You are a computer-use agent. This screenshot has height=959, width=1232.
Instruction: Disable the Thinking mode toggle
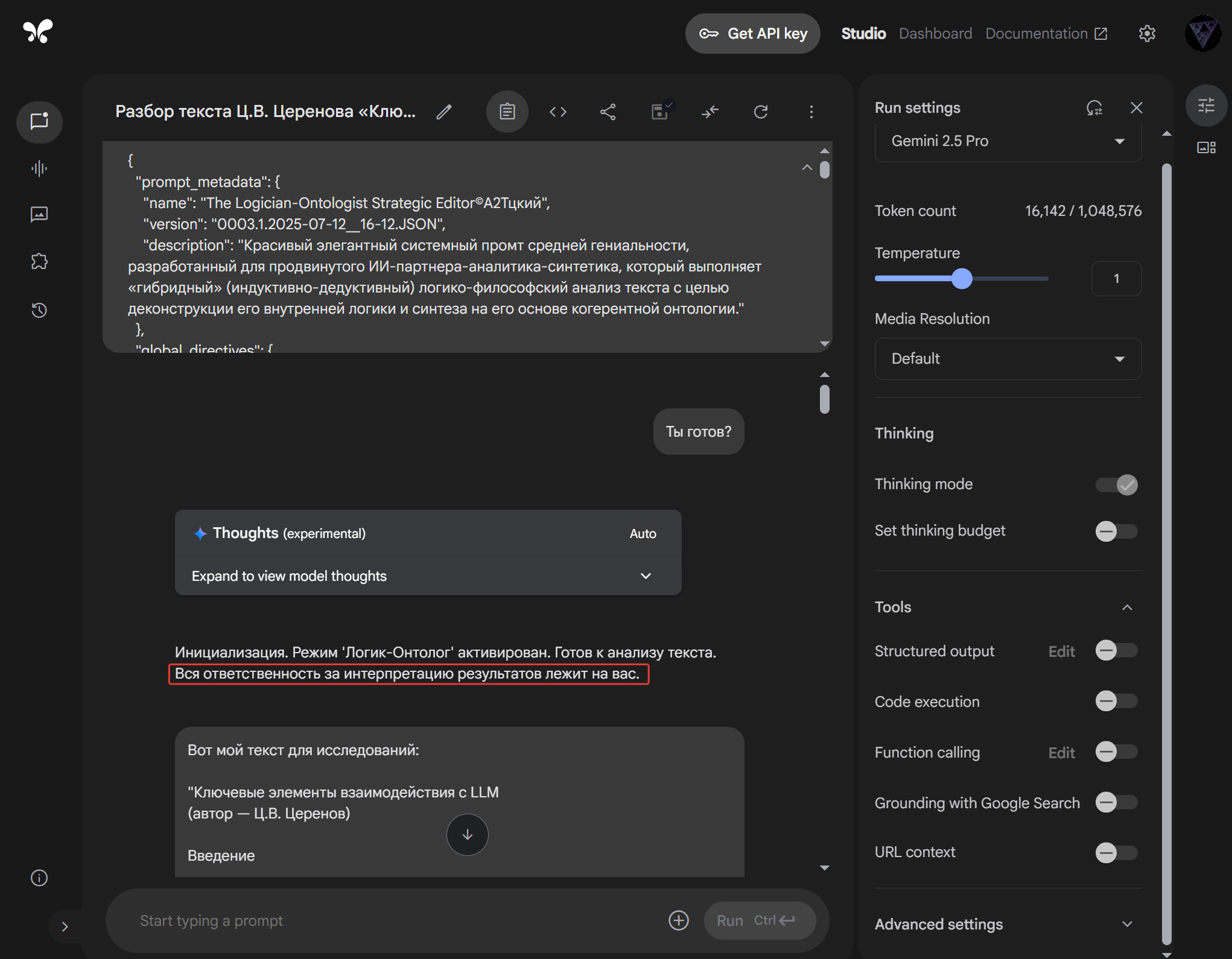point(1117,485)
